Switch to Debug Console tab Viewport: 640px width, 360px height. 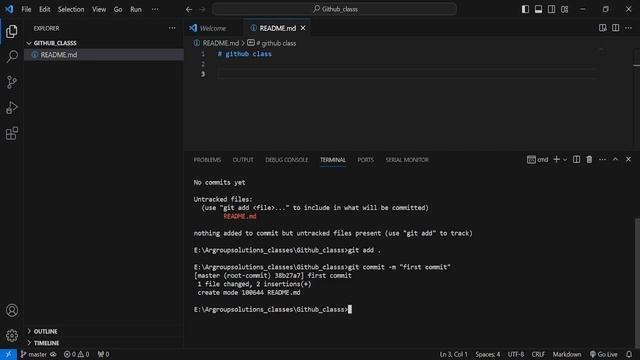tap(287, 160)
